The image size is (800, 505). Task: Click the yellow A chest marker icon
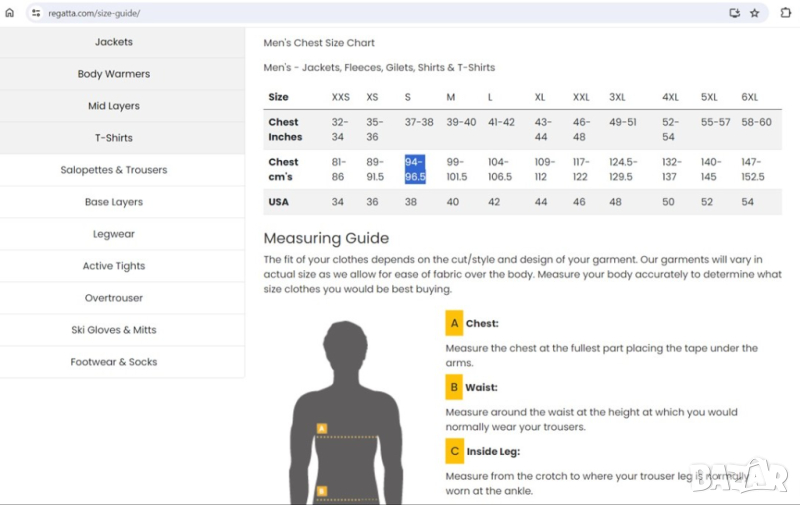(x=454, y=323)
